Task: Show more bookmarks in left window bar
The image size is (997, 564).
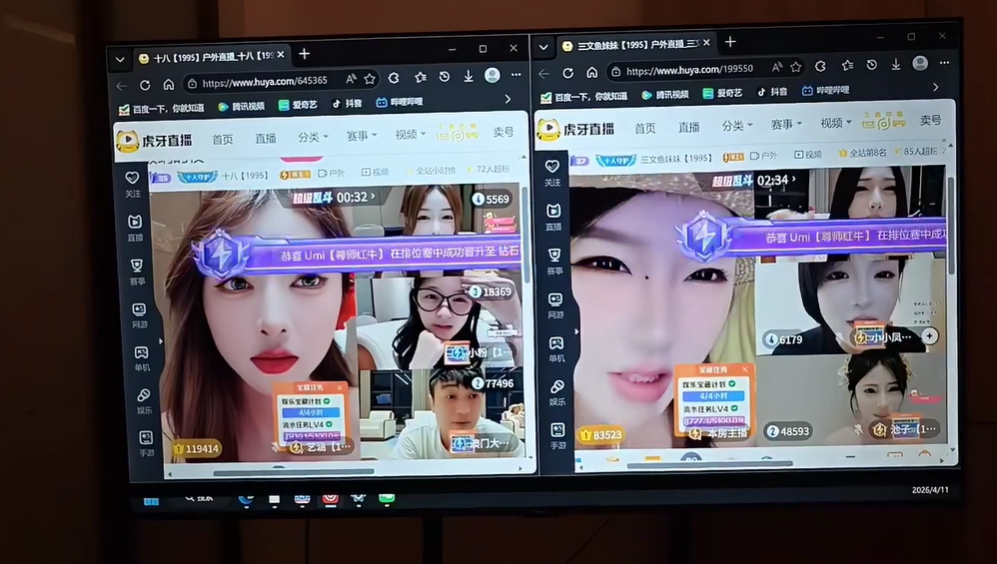Action: pyautogui.click(x=507, y=99)
